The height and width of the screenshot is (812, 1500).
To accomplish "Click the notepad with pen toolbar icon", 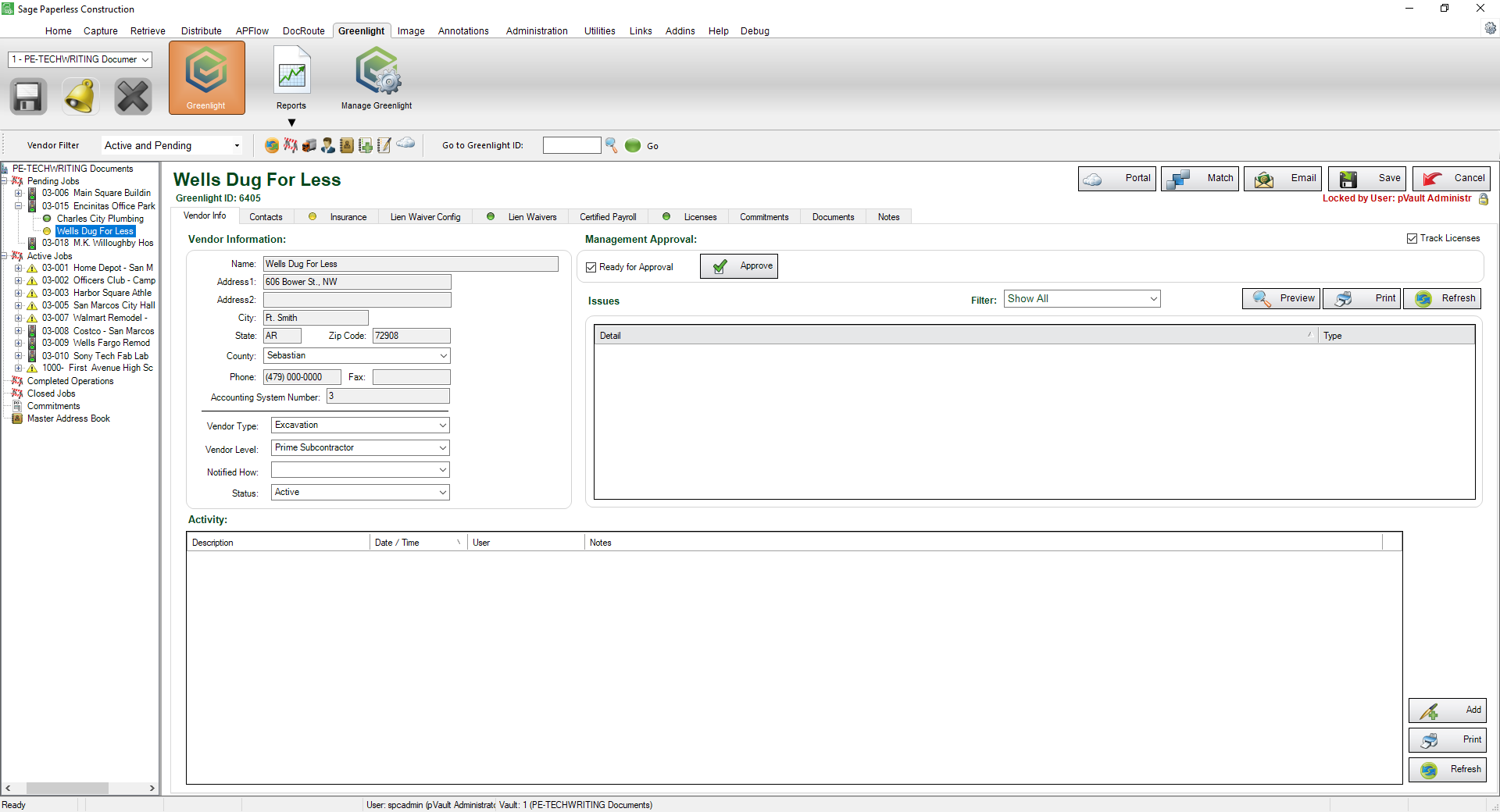I will (384, 145).
